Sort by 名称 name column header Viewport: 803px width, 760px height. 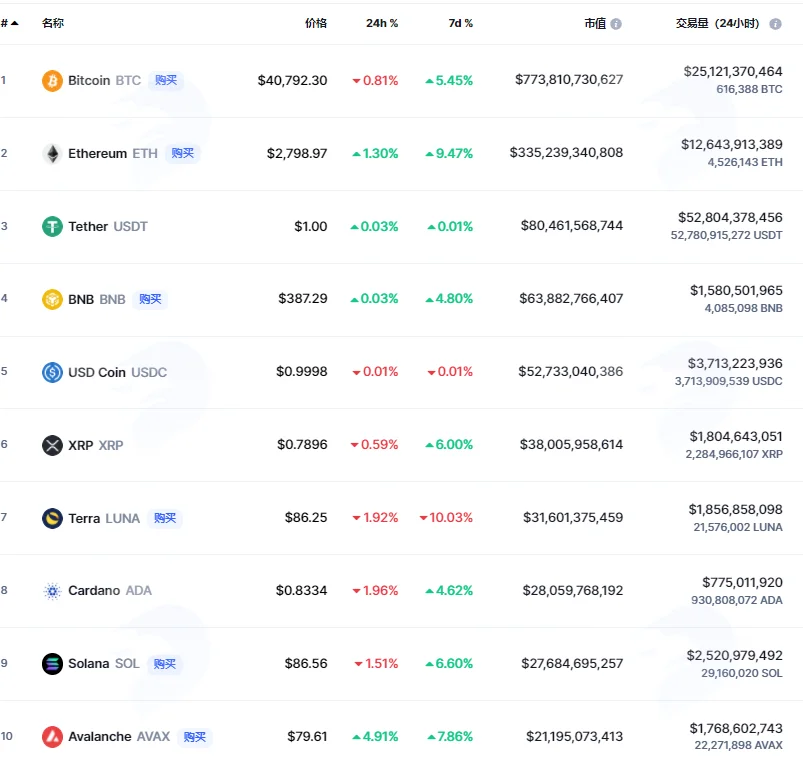click(53, 23)
